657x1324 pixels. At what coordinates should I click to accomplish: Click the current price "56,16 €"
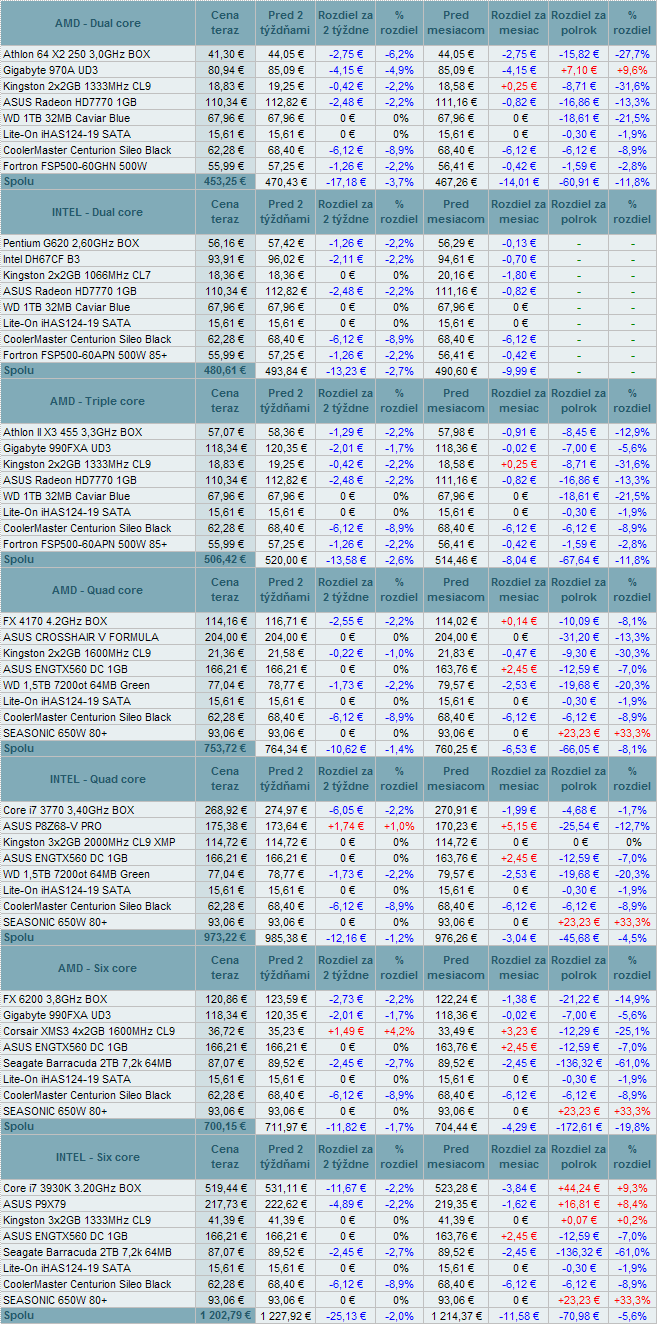226,244
